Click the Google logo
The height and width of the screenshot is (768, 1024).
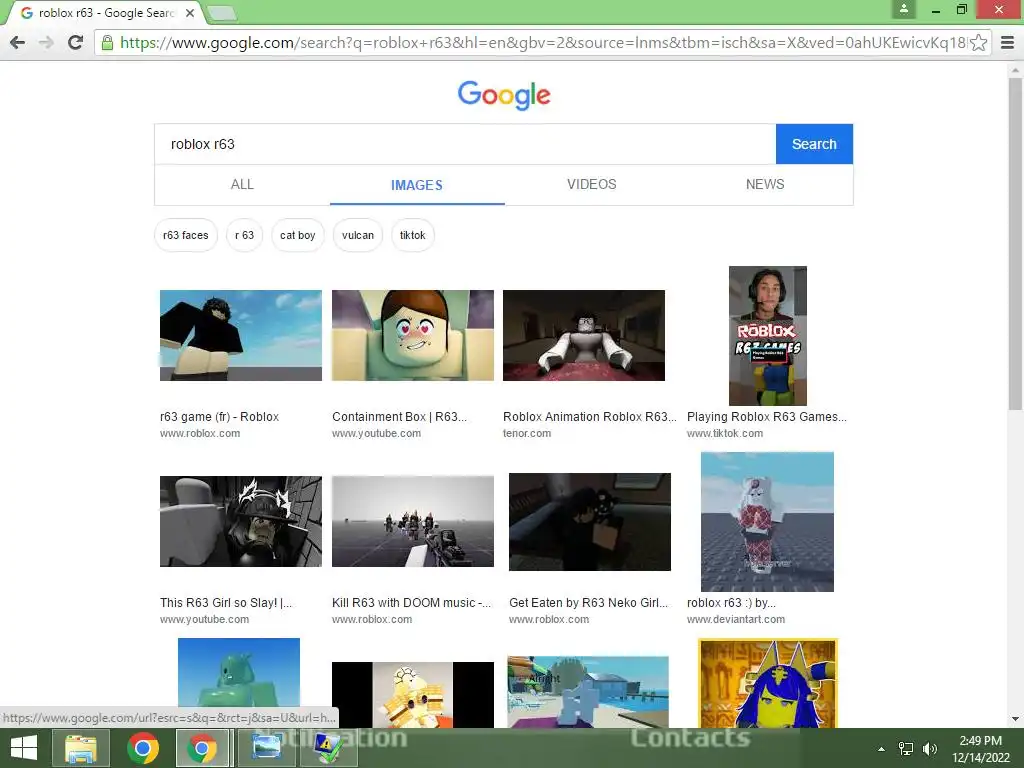pos(504,95)
